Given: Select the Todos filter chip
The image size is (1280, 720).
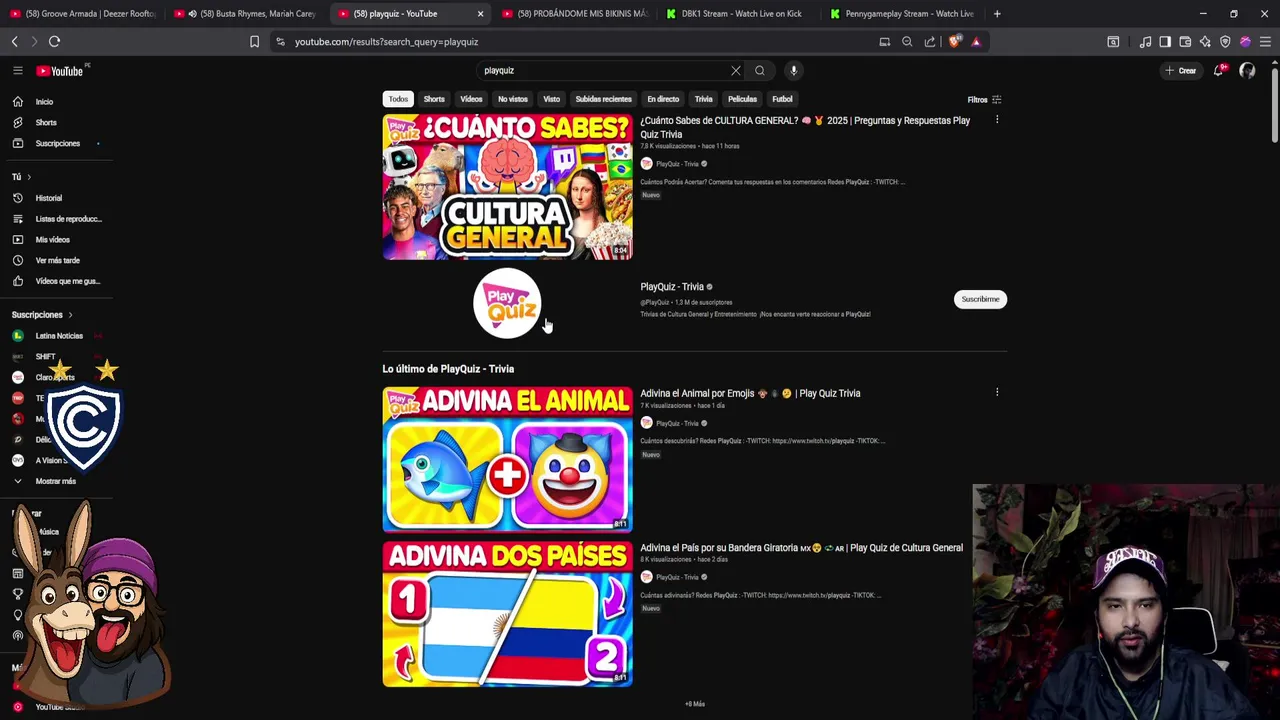Looking at the screenshot, I should click(398, 99).
